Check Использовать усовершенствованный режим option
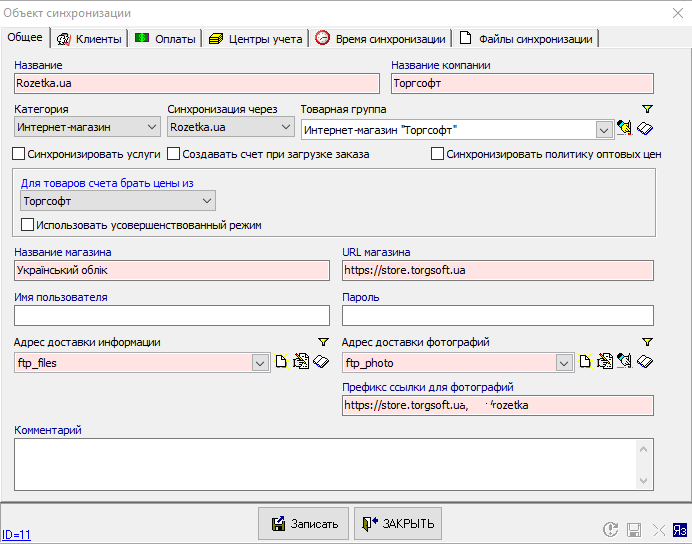Image resolution: width=692 pixels, height=544 pixels. tap(28, 225)
